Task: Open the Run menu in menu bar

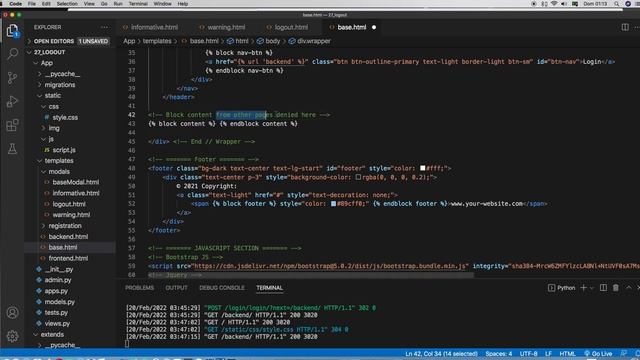Action: 118,4
